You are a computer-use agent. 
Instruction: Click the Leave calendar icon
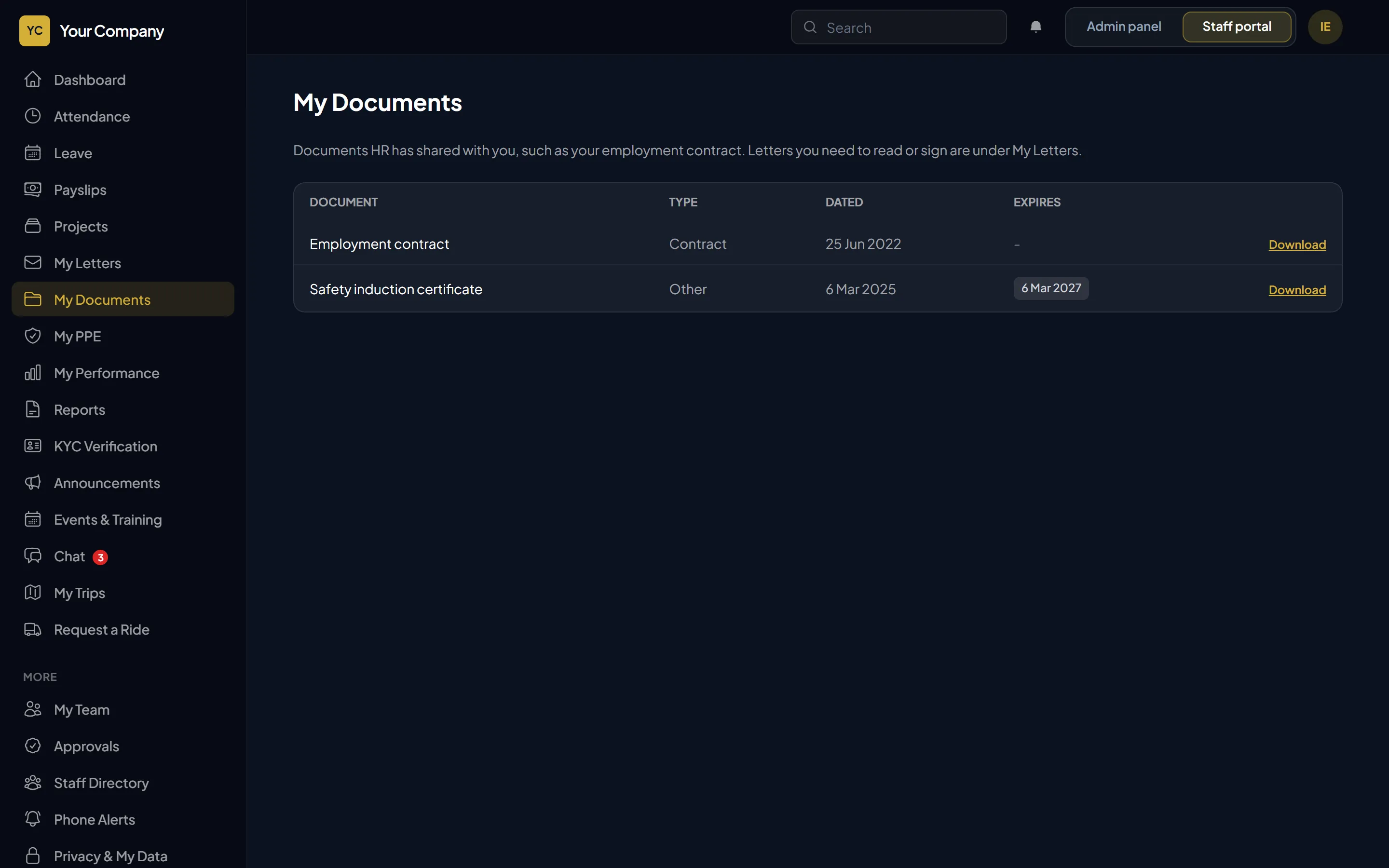[33, 153]
